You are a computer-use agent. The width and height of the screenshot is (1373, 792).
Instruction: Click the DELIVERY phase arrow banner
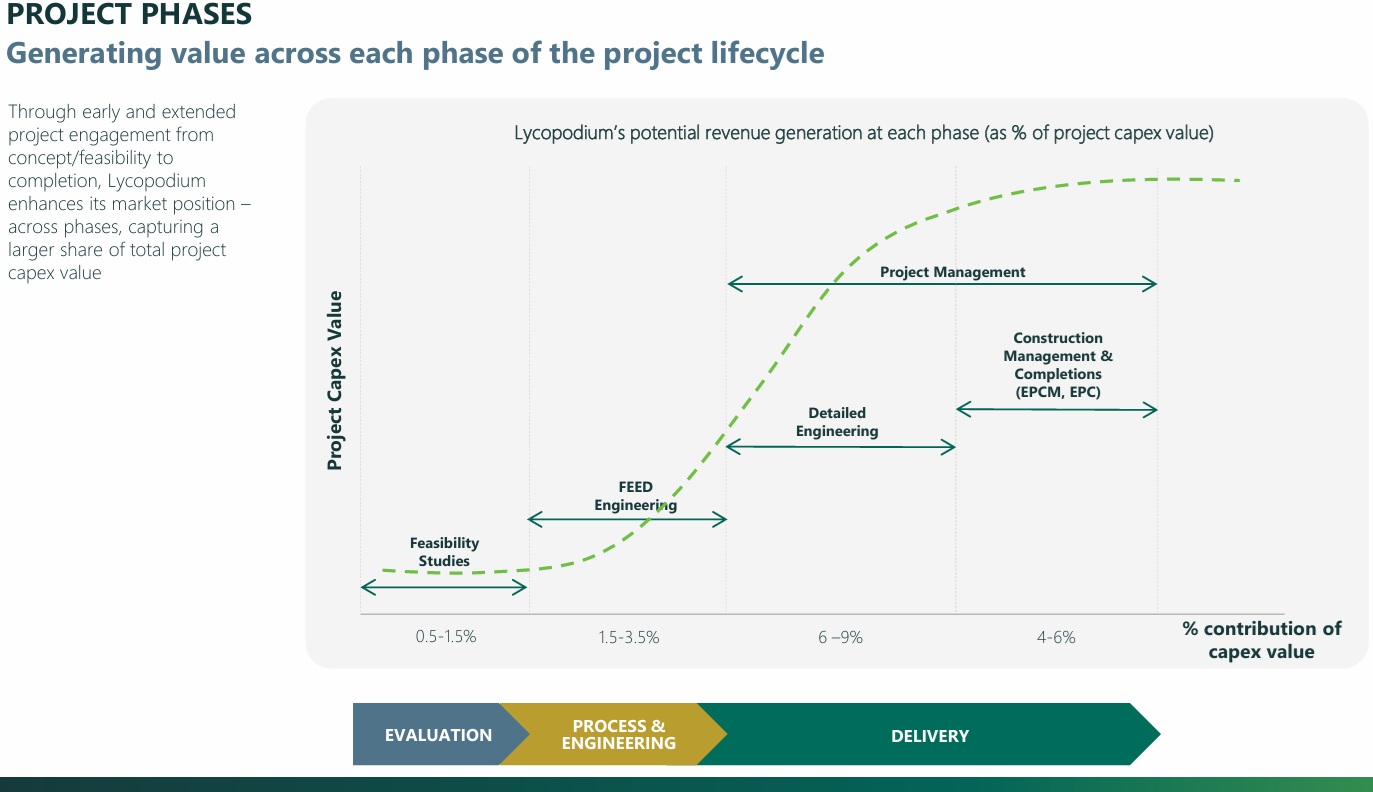point(930,735)
